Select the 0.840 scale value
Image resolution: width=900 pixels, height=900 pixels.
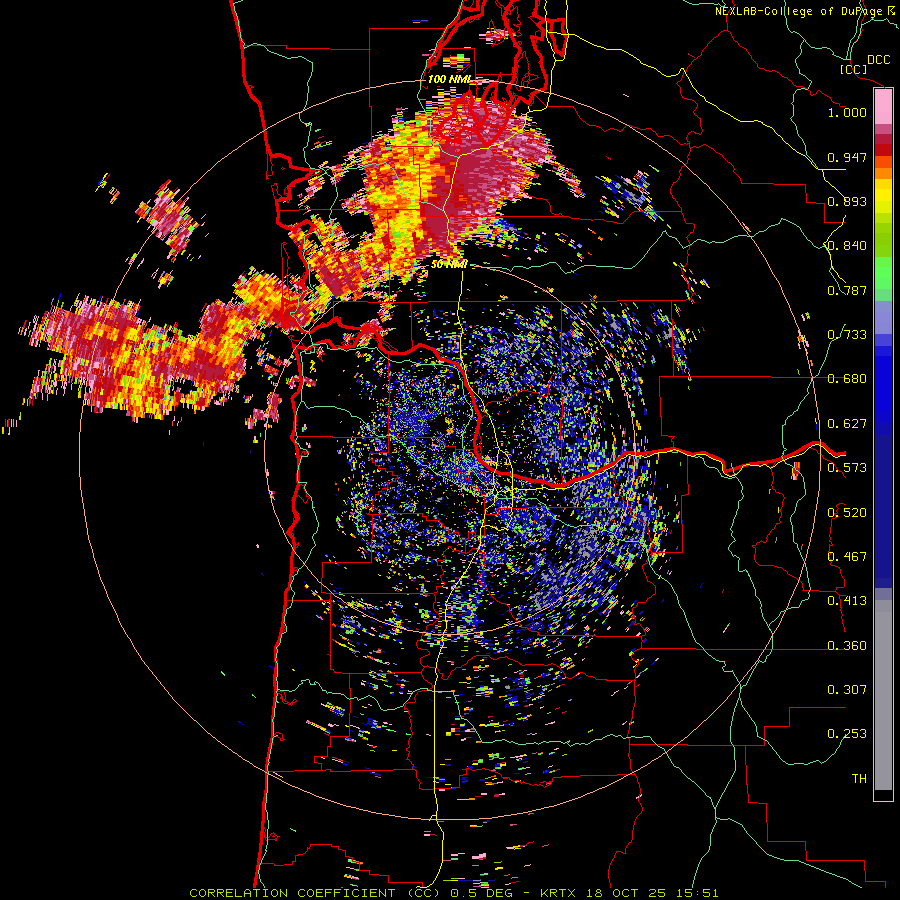click(847, 246)
